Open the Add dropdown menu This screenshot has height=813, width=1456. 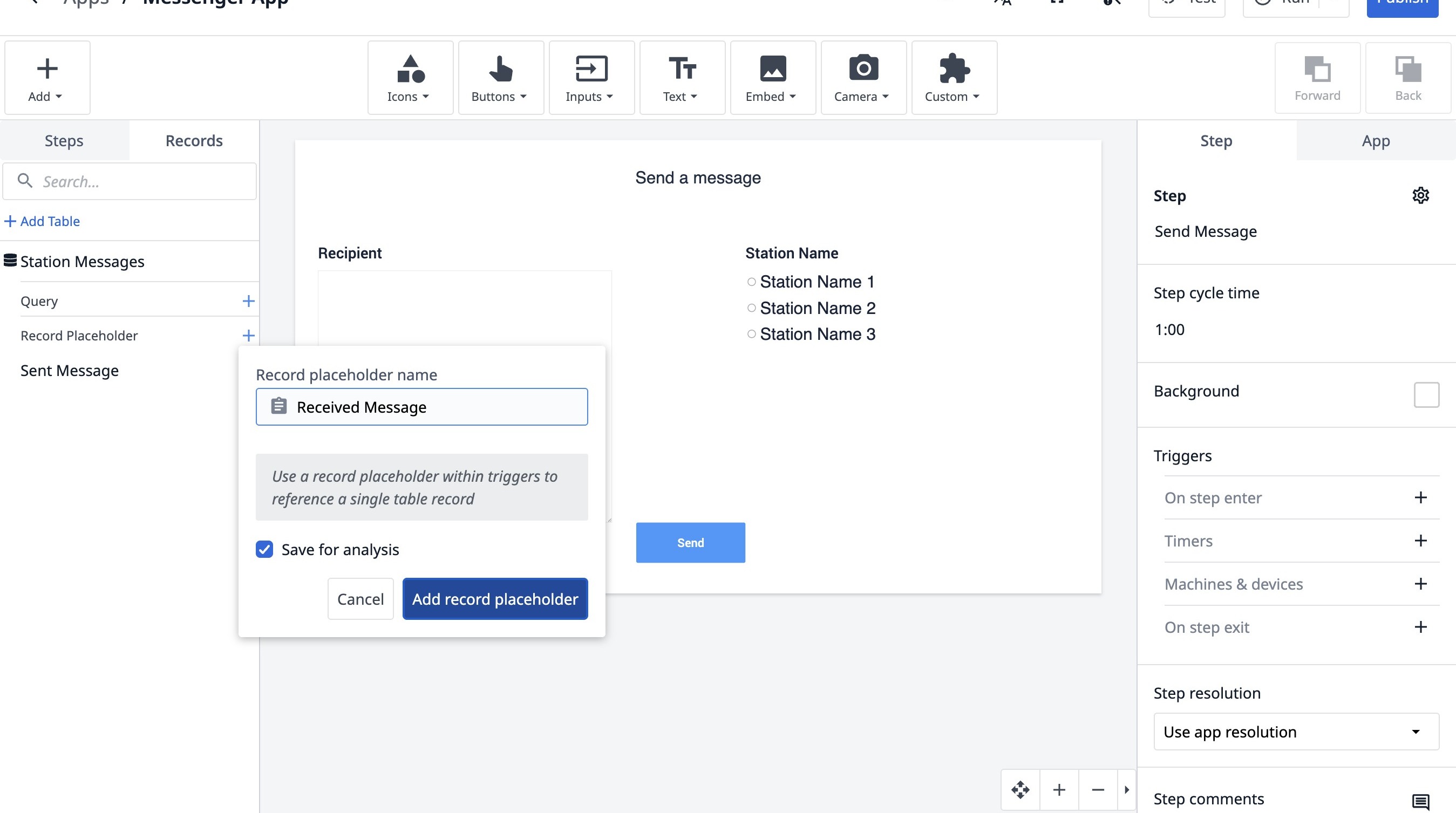pos(47,78)
